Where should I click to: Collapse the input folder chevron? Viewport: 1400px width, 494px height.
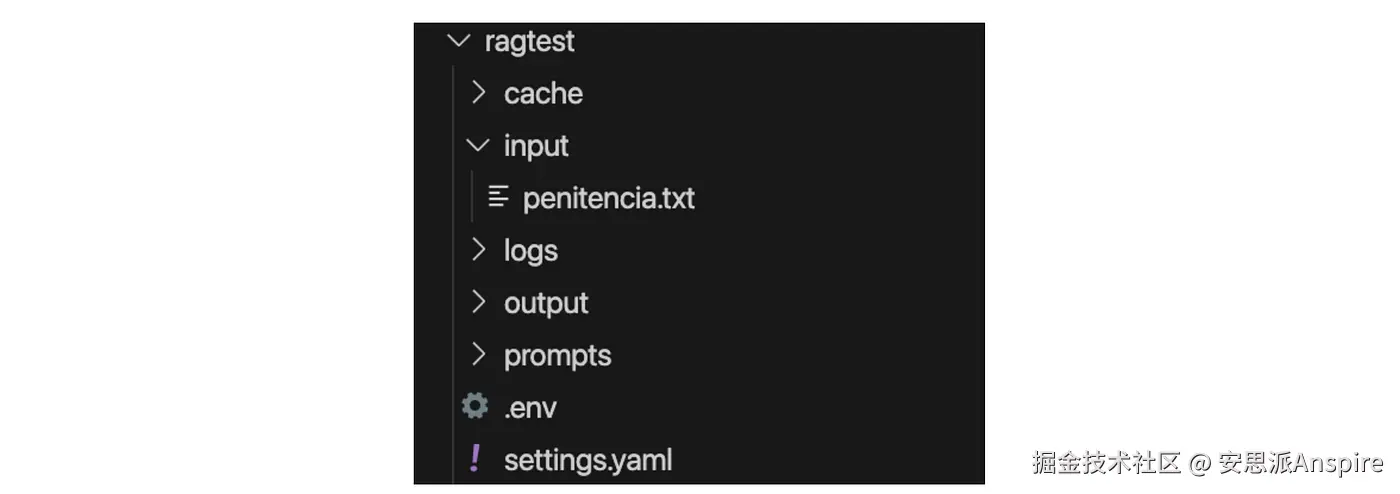coord(479,146)
